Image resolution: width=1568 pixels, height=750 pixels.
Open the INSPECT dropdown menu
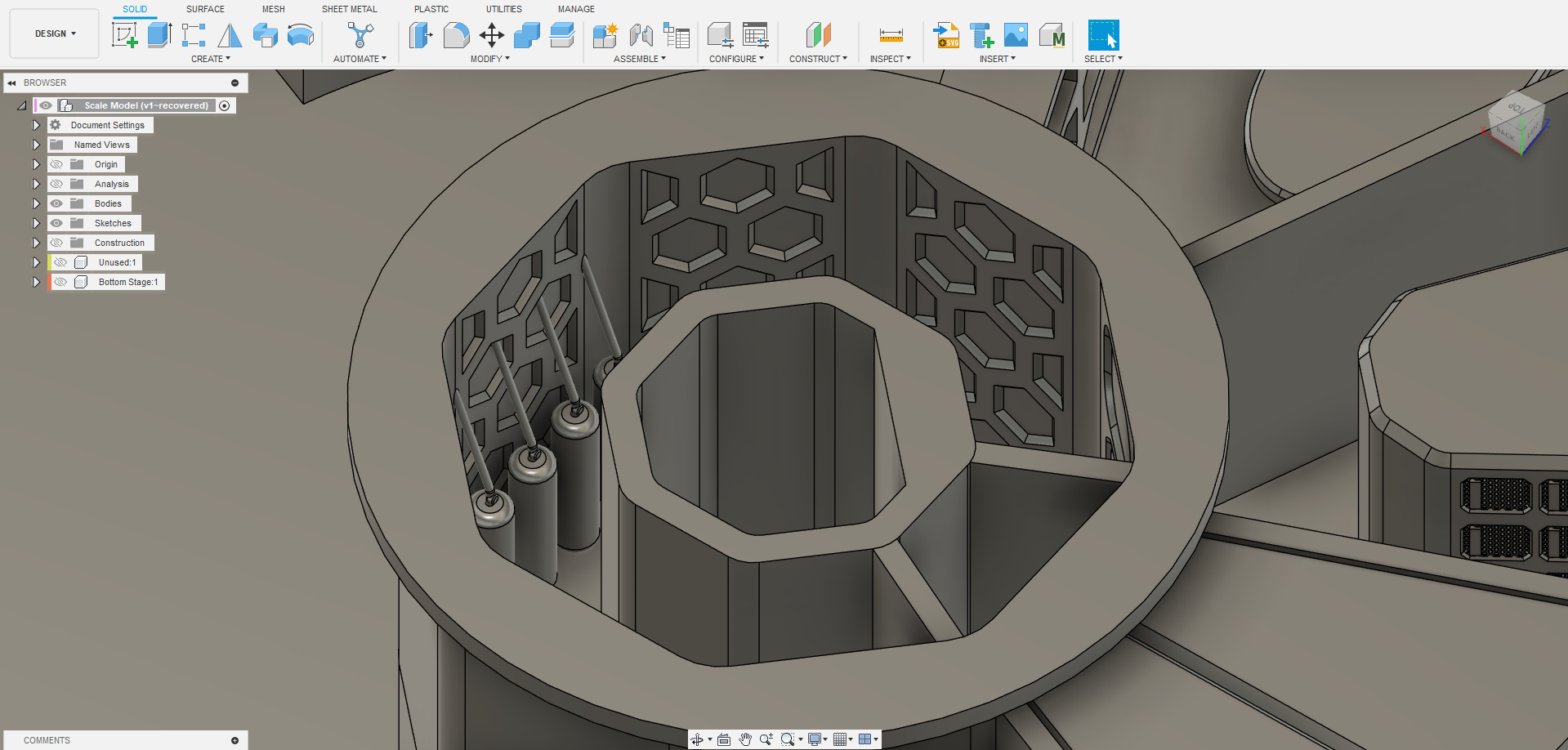891,59
